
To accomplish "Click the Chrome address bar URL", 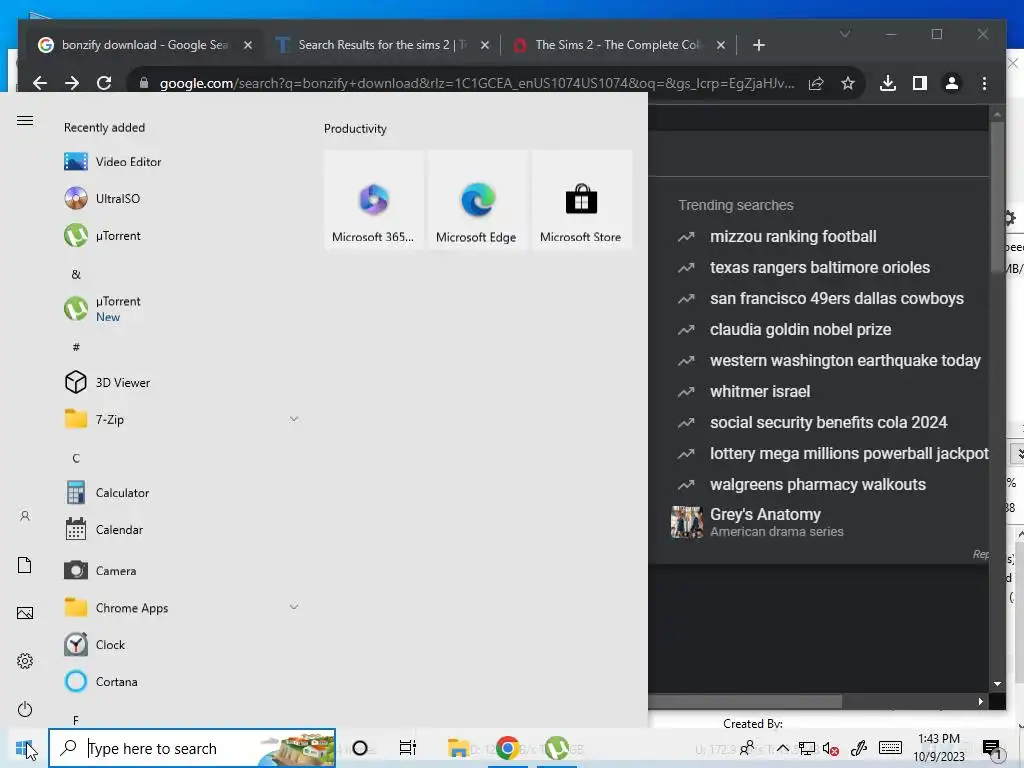I will 477,84.
